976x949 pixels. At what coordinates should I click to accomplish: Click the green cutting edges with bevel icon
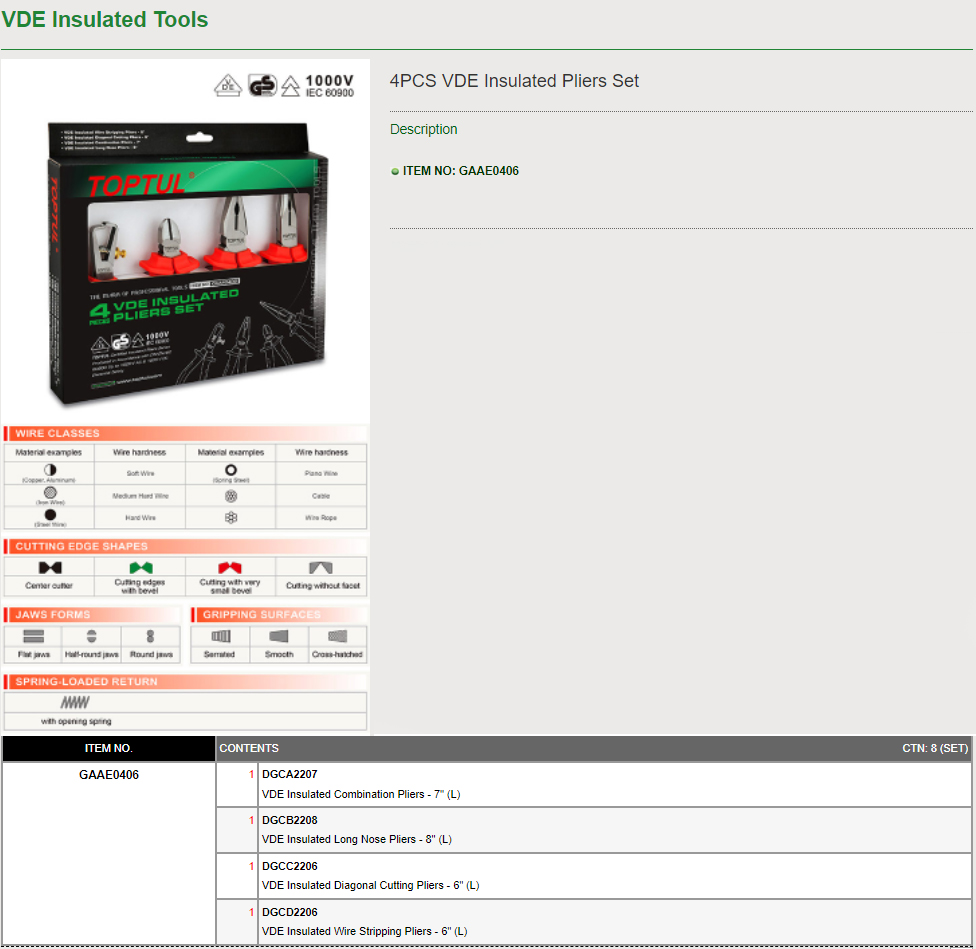[141, 568]
